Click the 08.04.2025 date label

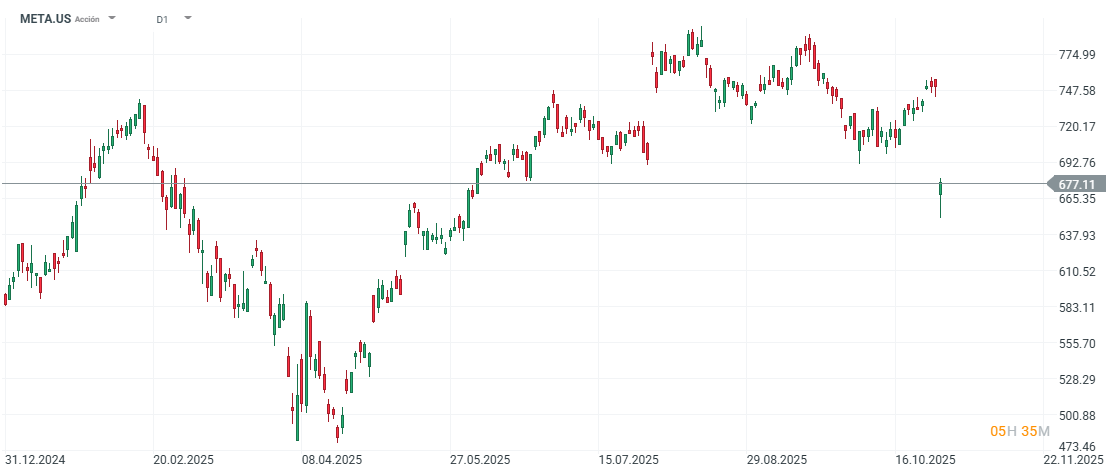click(332, 460)
